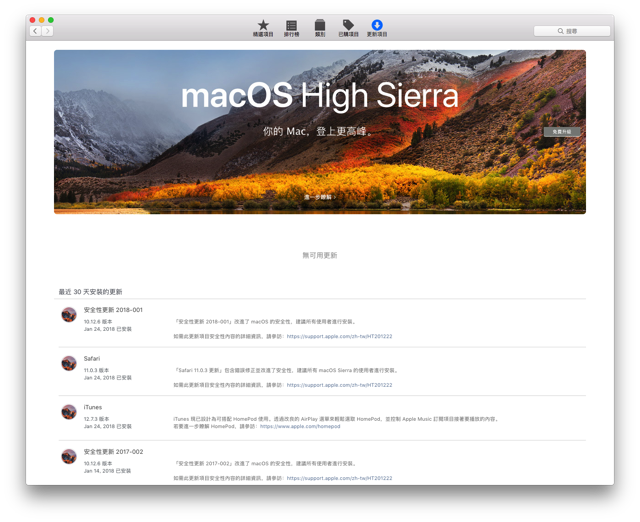Open the Updates download tab
This screenshot has width=640, height=522.
(377, 28)
